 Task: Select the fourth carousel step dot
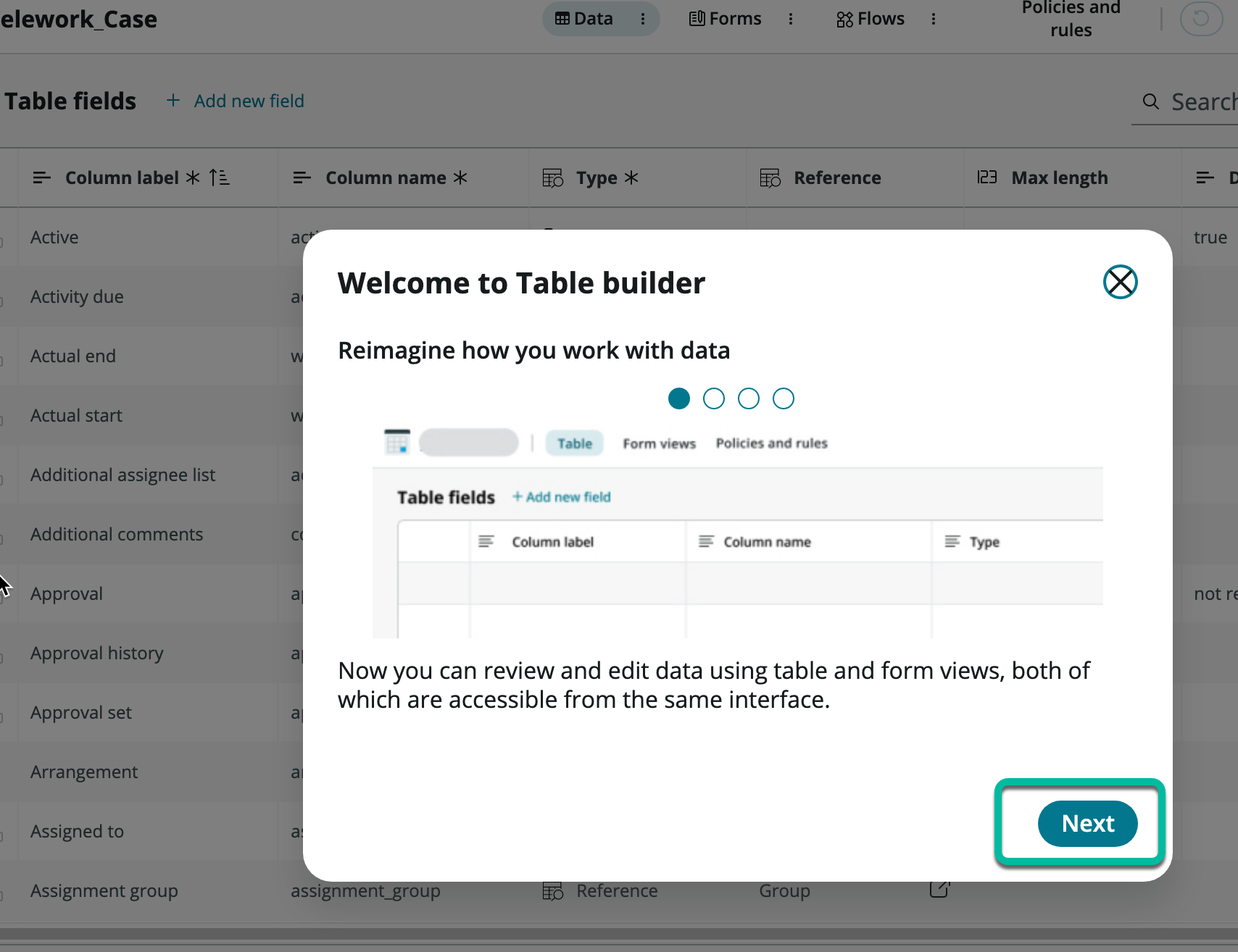click(783, 398)
